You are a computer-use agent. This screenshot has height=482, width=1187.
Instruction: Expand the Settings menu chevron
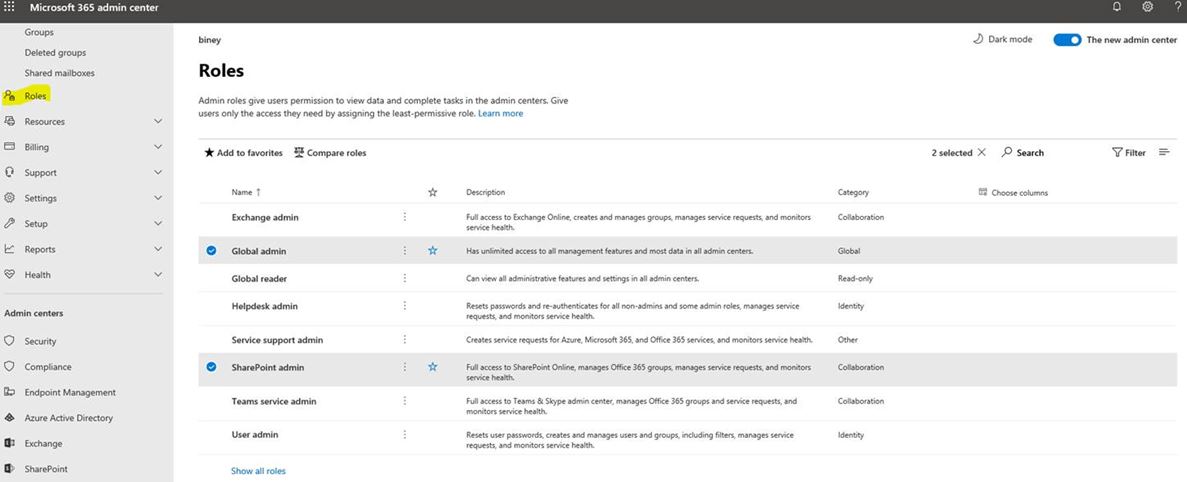coord(157,198)
